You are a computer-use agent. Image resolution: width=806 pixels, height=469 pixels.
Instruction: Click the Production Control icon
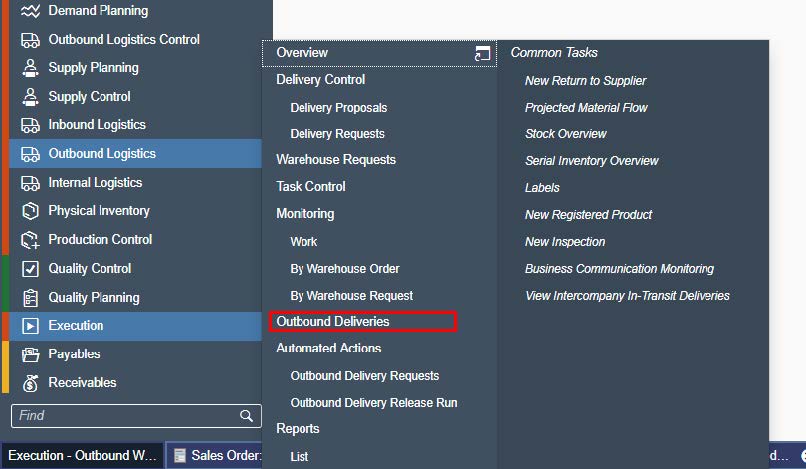pyautogui.click(x=30, y=240)
